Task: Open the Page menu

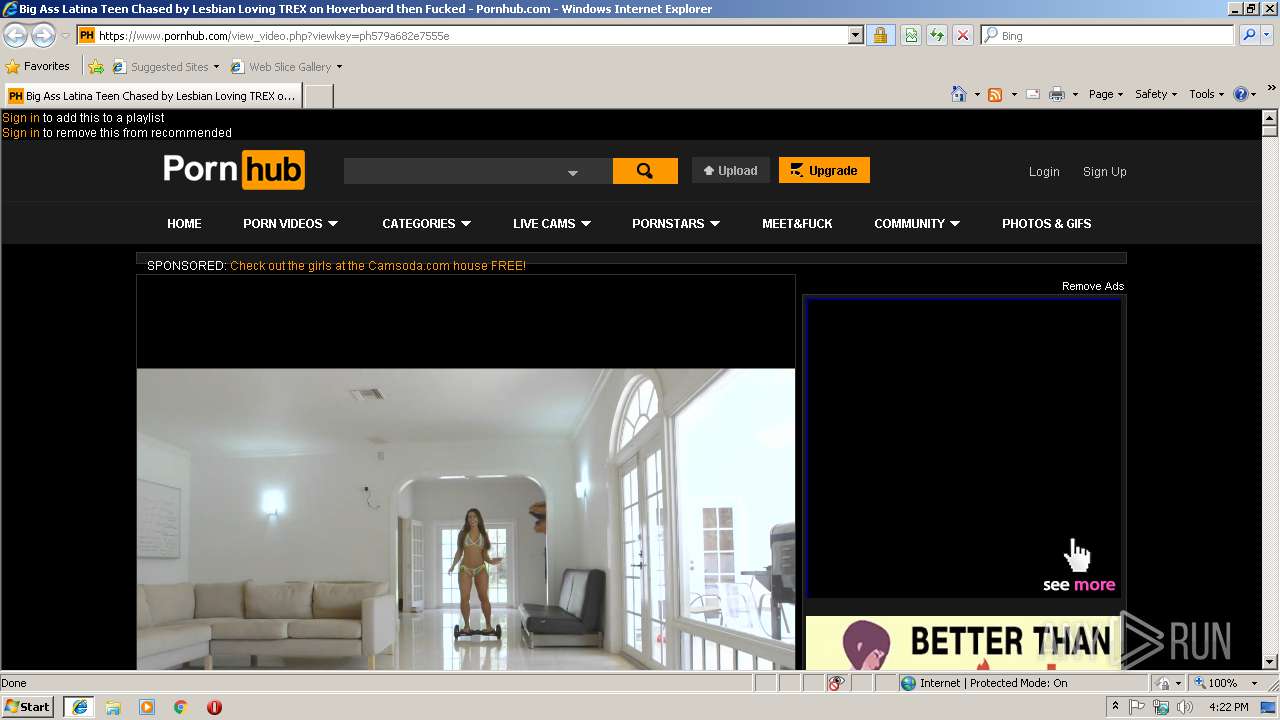Action: point(1106,94)
